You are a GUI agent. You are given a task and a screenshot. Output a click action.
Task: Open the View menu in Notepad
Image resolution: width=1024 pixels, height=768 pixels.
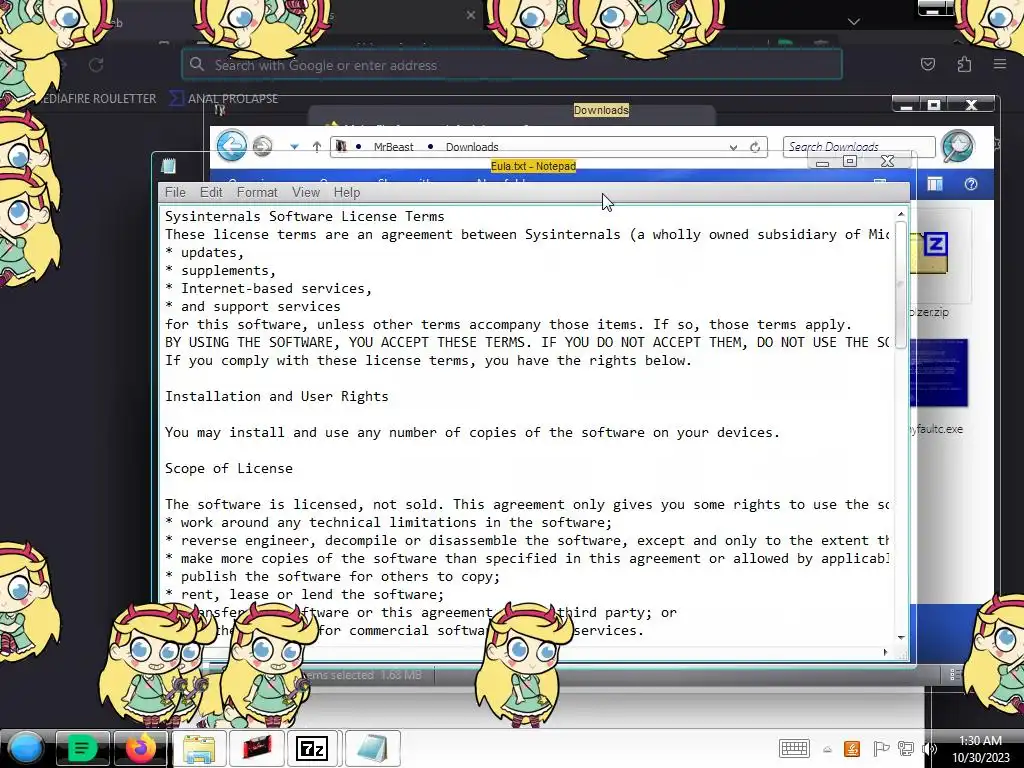306,192
